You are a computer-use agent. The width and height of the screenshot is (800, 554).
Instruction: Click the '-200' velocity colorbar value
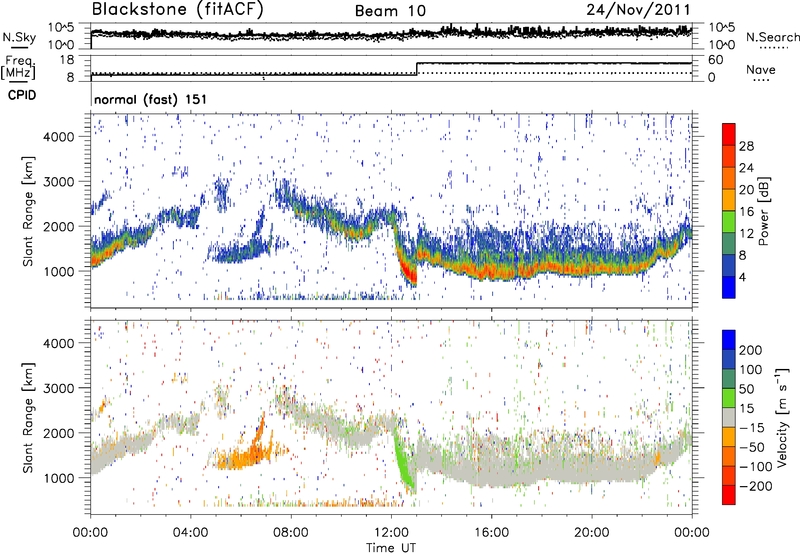[756, 486]
